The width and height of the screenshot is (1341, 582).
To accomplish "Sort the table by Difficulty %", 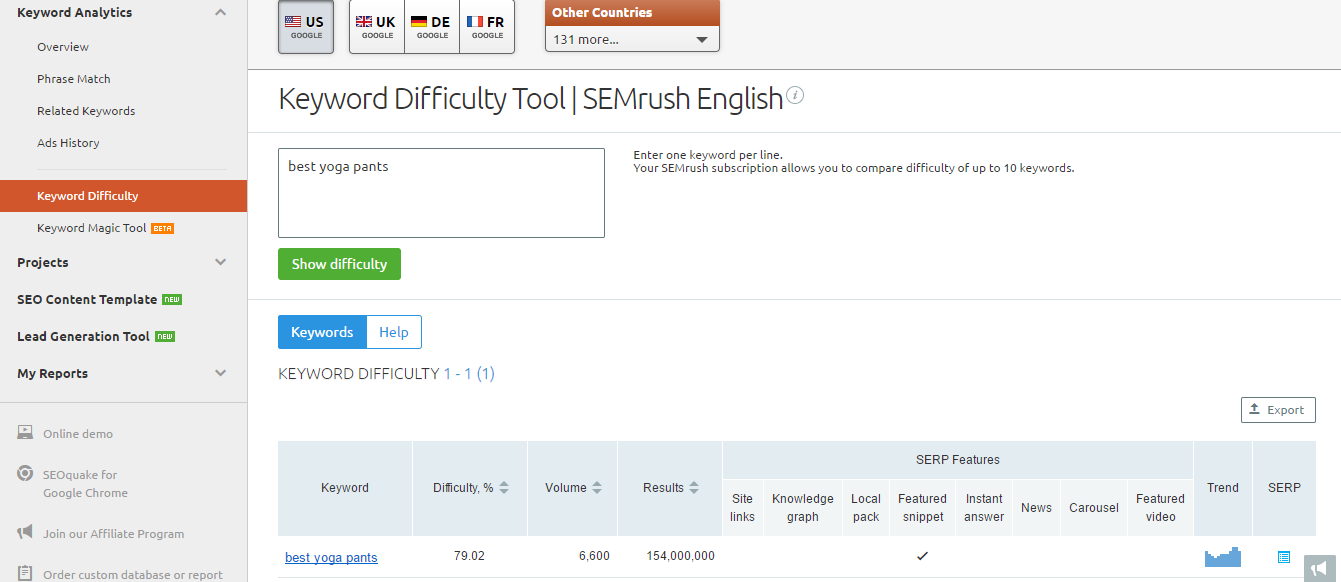I will point(504,488).
